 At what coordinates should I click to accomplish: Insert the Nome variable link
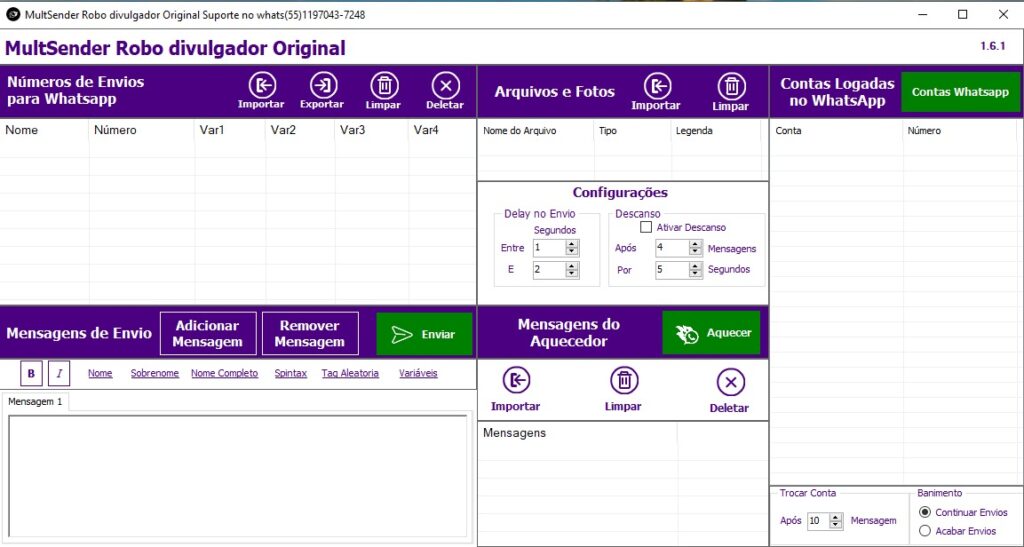[x=100, y=373]
